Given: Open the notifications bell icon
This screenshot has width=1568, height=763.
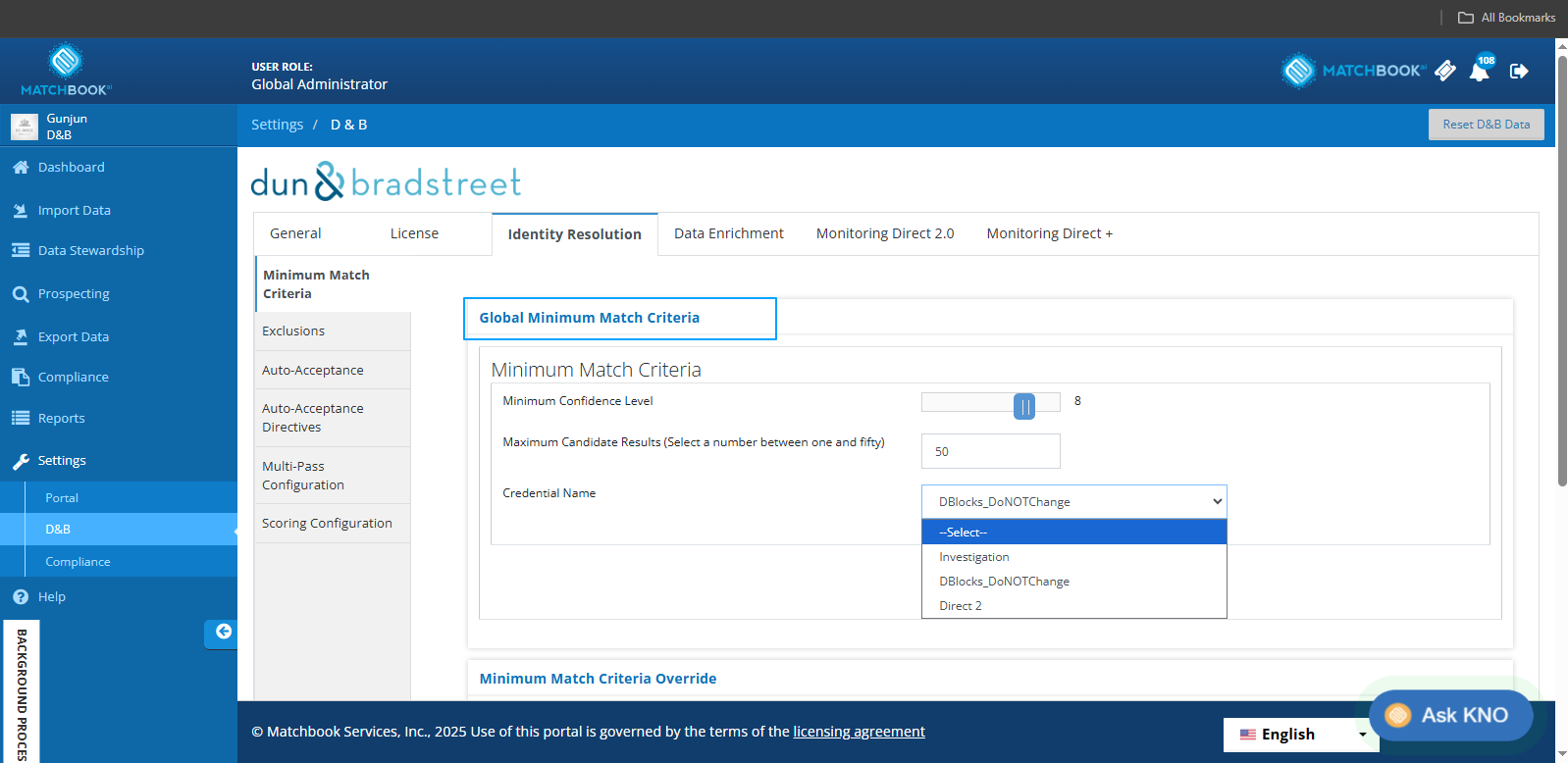Looking at the screenshot, I should [x=1480, y=71].
